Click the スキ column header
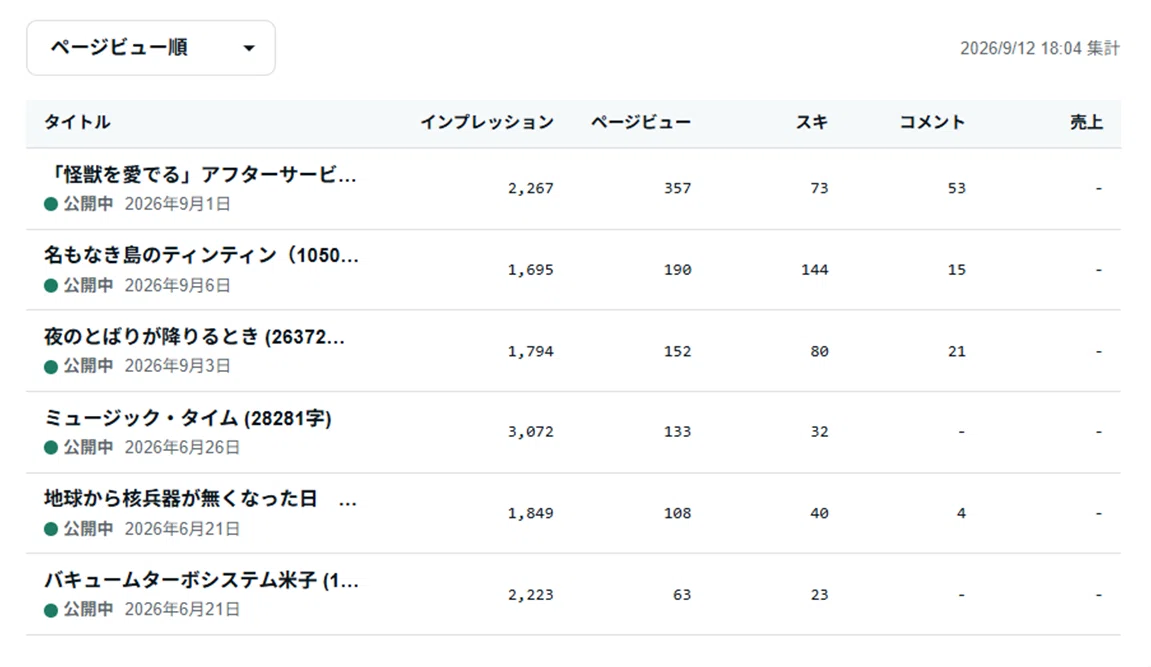The width and height of the screenshot is (1151, 667). click(812, 123)
